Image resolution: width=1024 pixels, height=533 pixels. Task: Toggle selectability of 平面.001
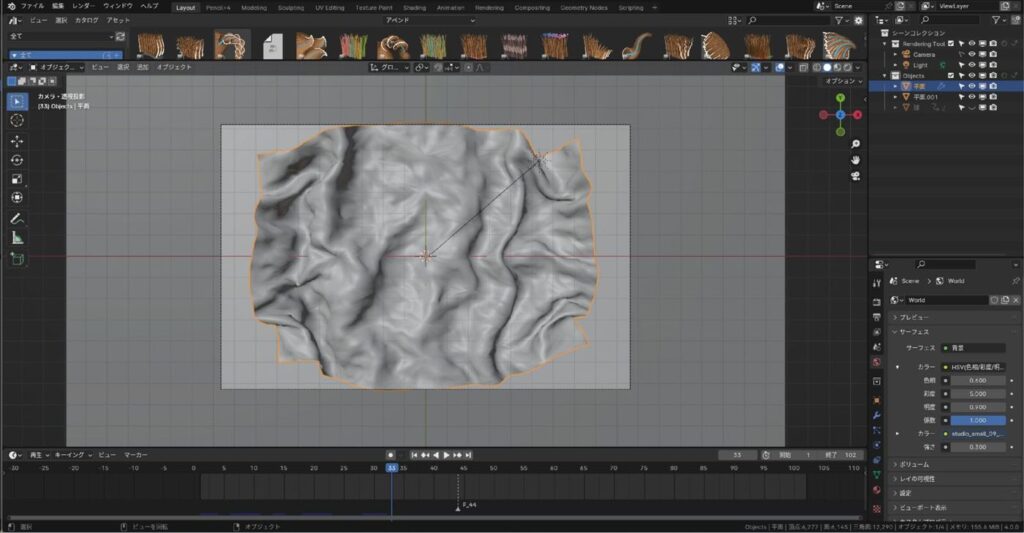(x=961, y=97)
